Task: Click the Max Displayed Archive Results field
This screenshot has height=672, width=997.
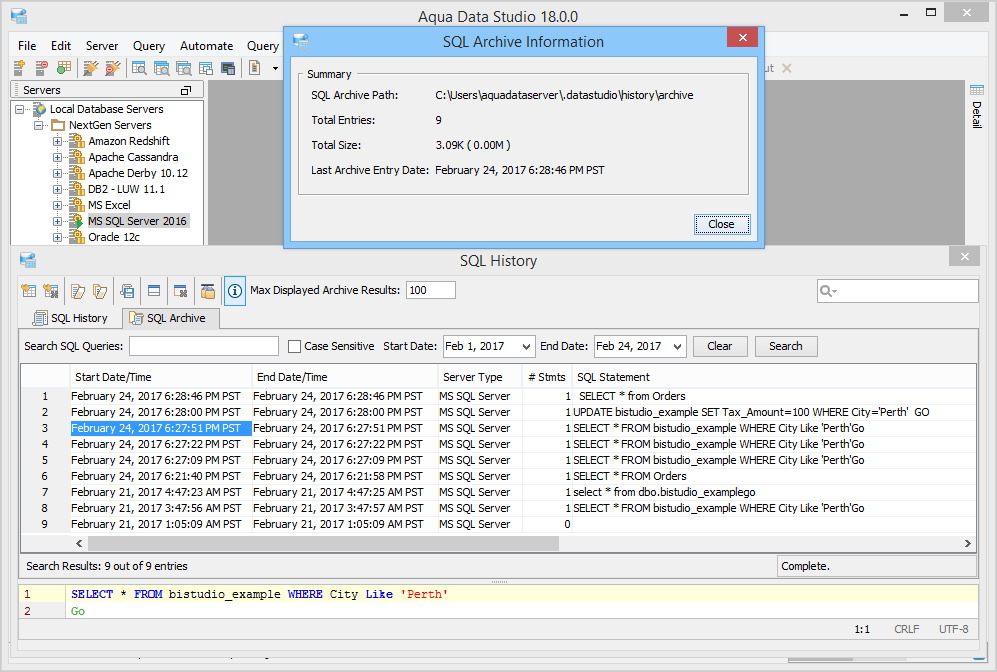Action: coord(430,291)
